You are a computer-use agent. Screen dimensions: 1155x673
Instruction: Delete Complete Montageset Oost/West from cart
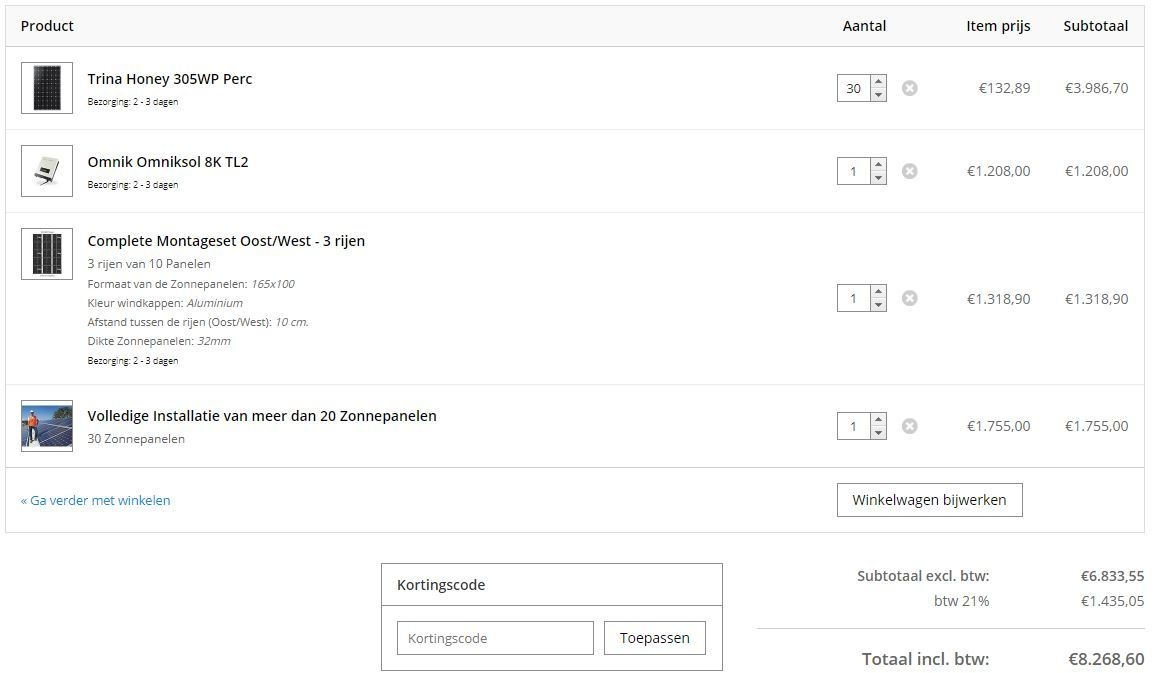[909, 298]
